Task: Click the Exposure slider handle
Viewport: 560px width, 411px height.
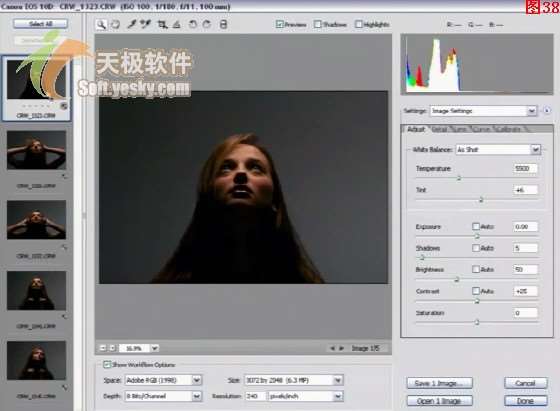Action: (x=477, y=236)
